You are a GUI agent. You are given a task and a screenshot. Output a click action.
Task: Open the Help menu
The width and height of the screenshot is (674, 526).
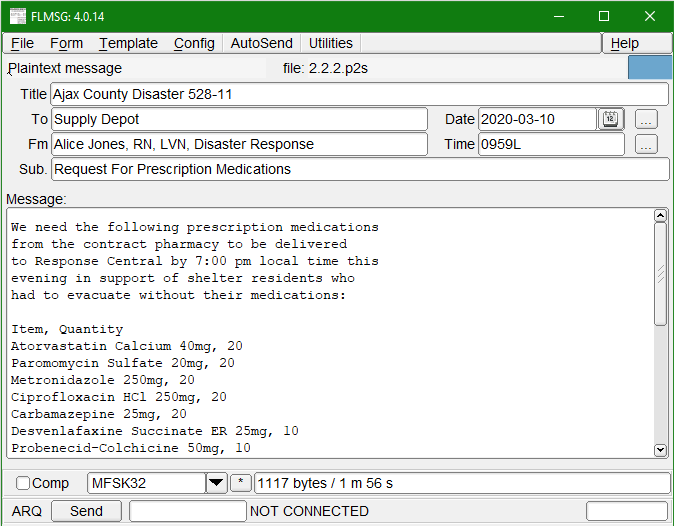coord(624,43)
